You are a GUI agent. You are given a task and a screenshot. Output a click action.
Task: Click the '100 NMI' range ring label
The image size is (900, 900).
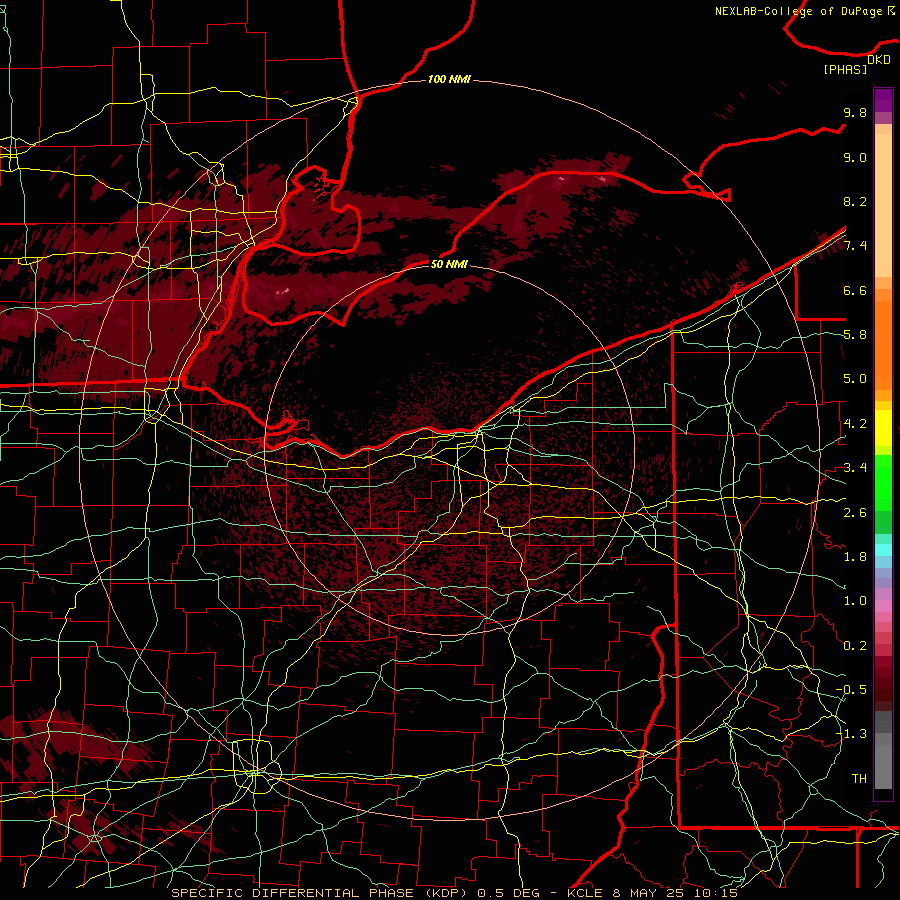point(449,79)
